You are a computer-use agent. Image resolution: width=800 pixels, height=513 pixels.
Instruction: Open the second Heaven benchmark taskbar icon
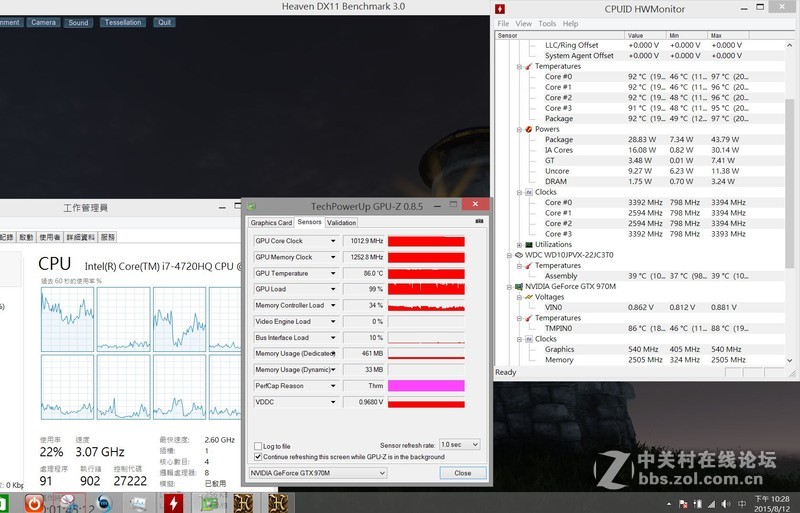278,503
